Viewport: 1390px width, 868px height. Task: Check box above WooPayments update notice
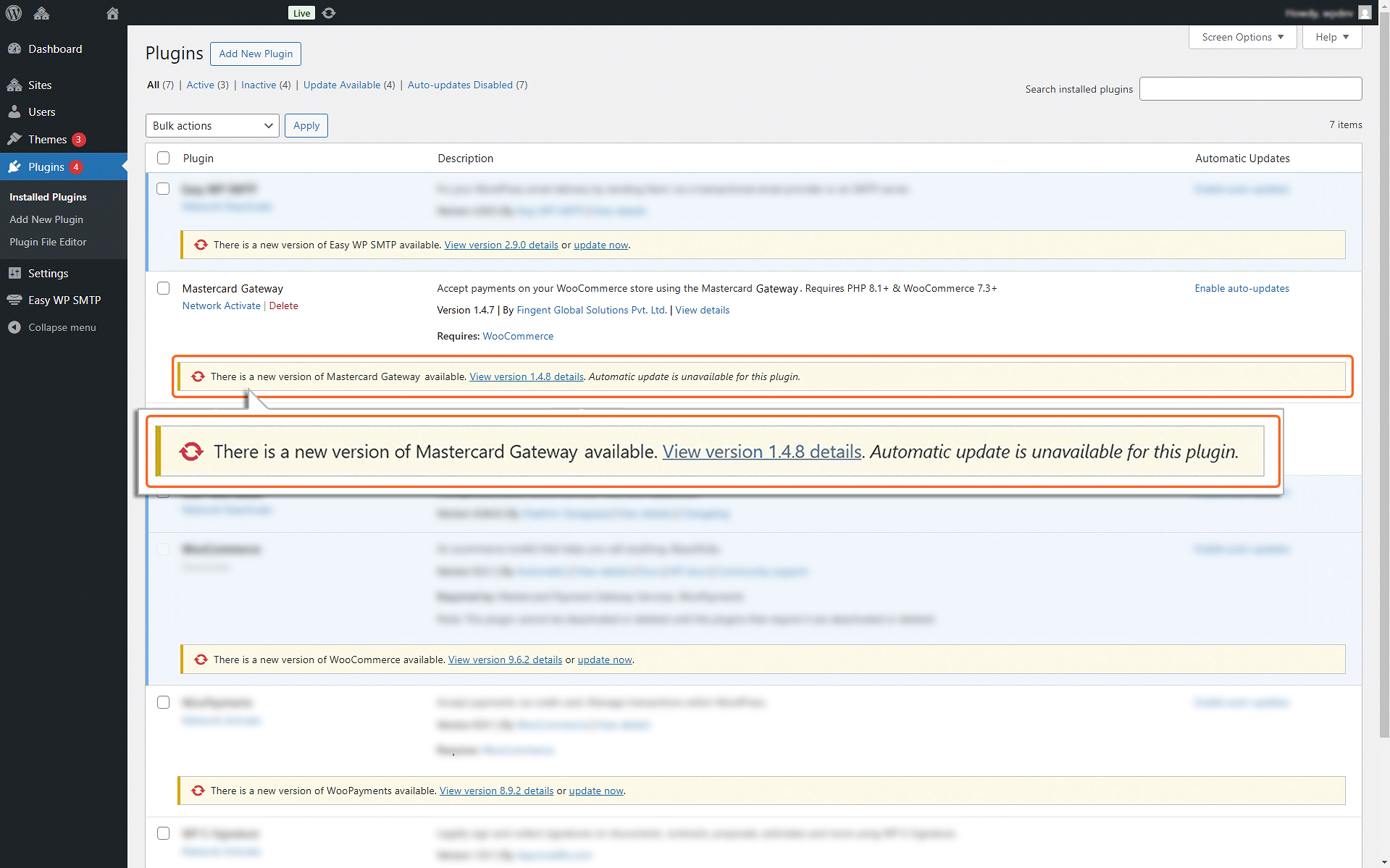click(164, 702)
